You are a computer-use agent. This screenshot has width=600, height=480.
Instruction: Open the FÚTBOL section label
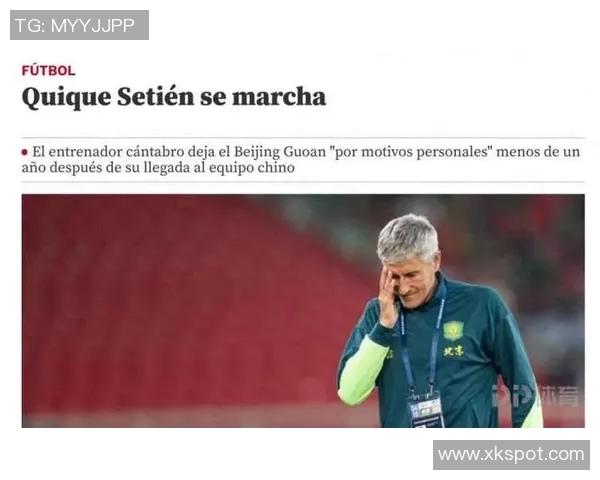pyautogui.click(x=49, y=70)
